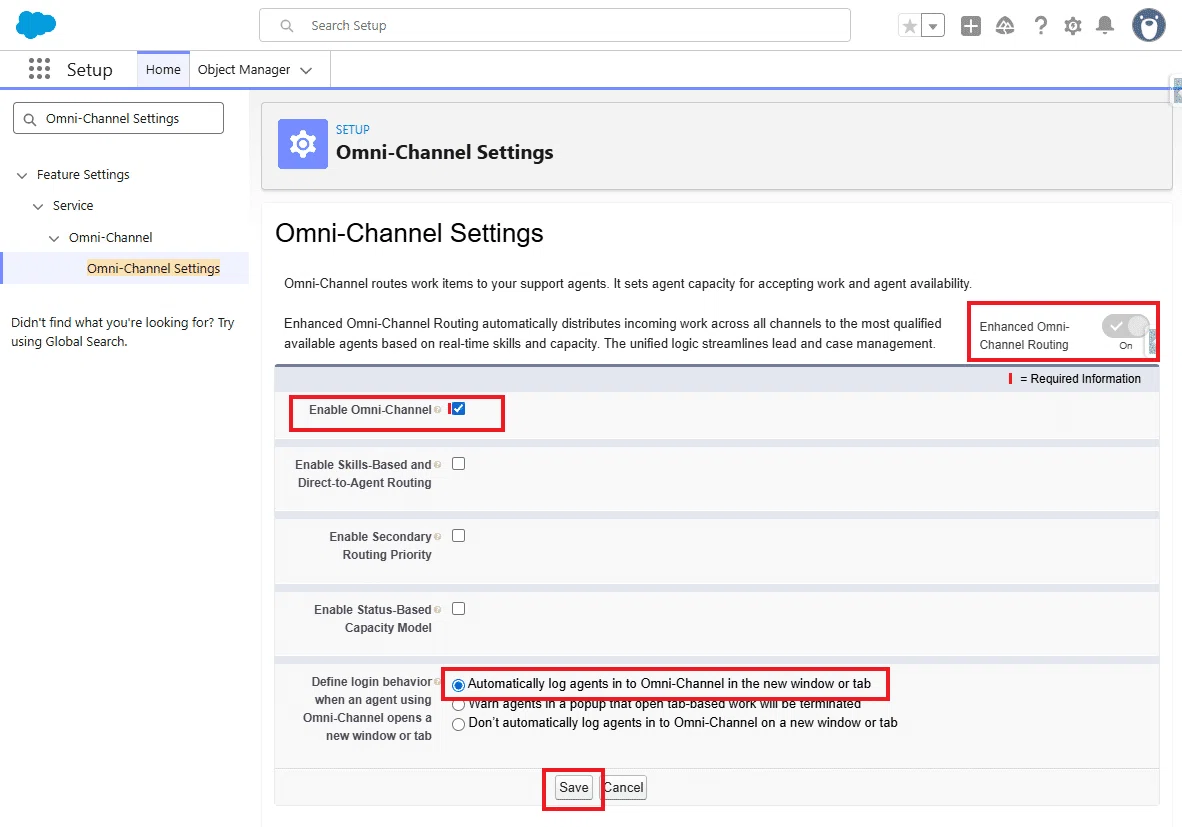Viewport: 1182px width, 827px height.
Task: Click the Feature Settings label
Action: 83,175
